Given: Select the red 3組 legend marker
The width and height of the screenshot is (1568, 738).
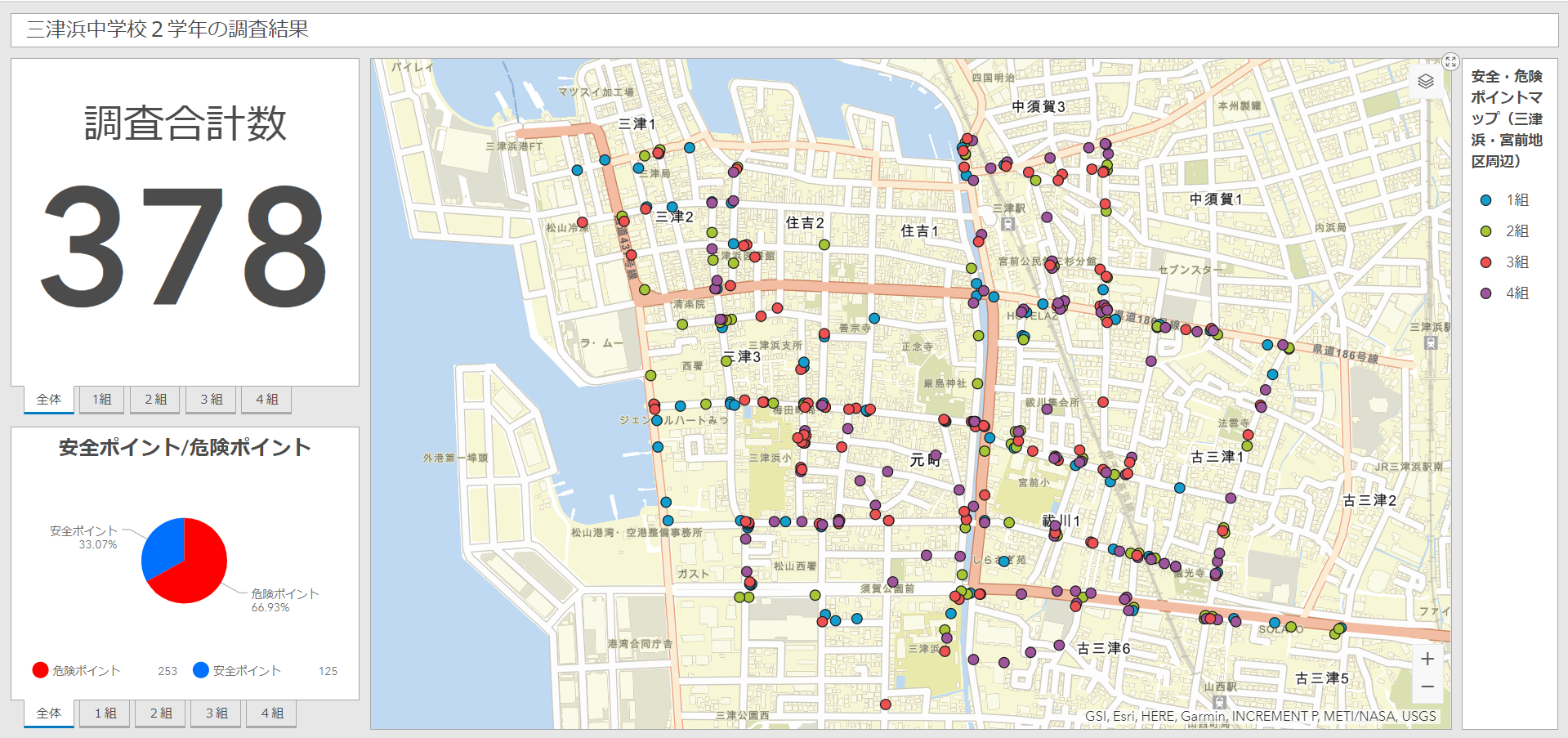Looking at the screenshot, I should pos(1485,262).
